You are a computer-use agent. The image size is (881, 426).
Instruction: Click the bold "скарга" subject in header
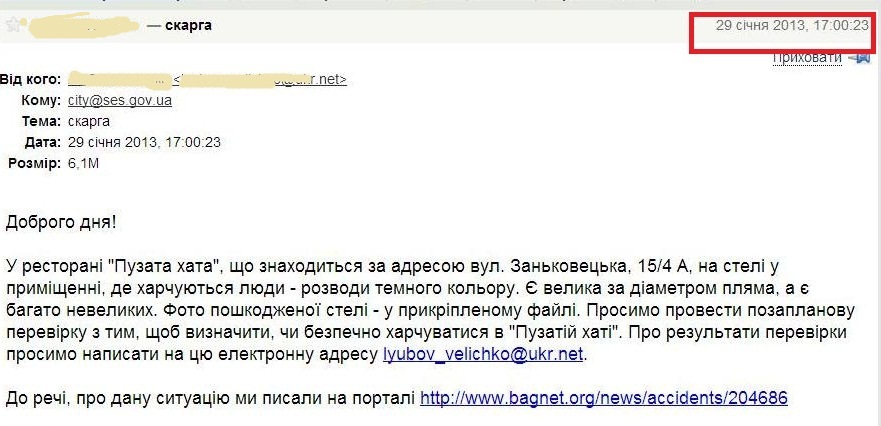(x=188, y=25)
